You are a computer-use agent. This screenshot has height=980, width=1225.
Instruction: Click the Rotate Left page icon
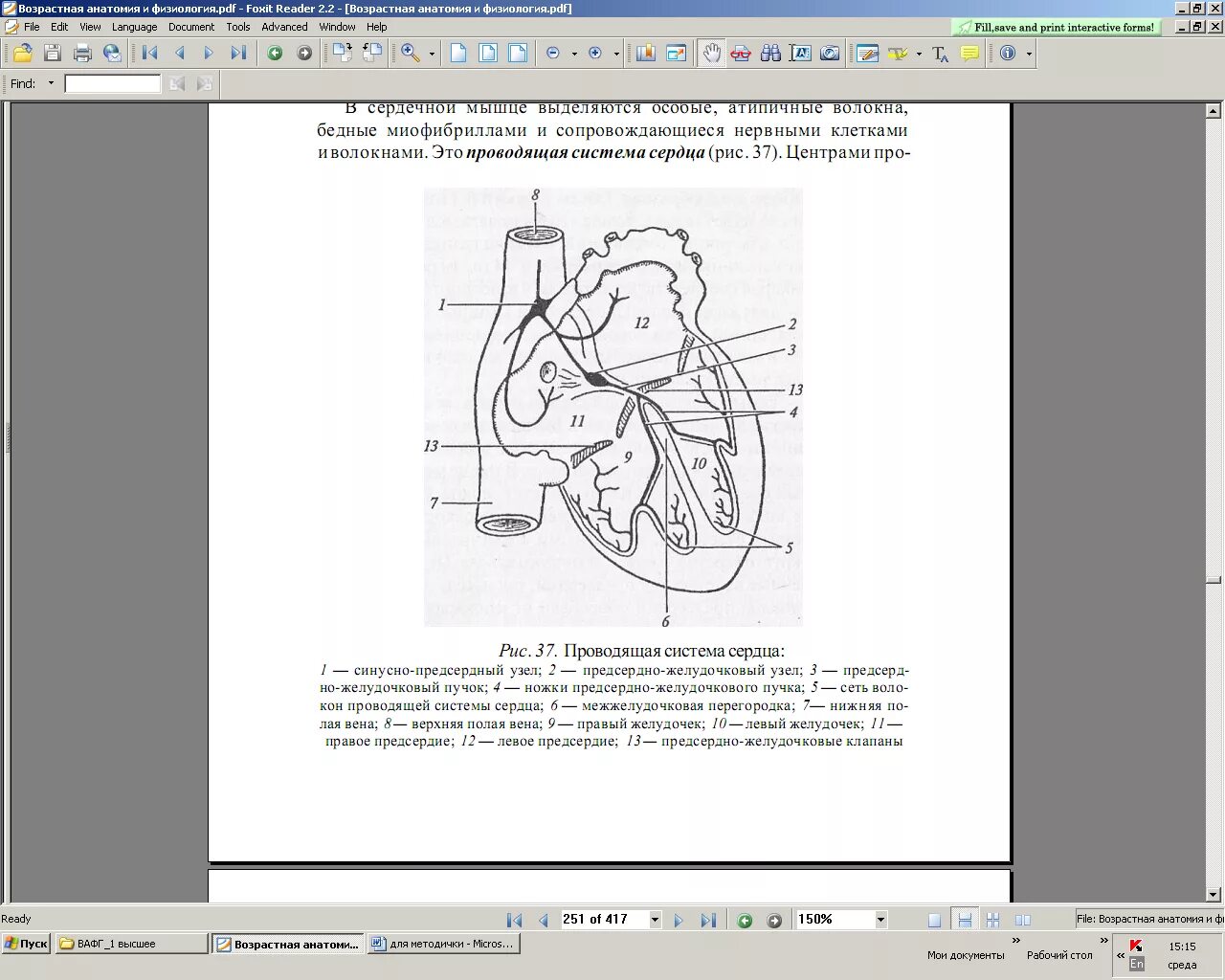372,54
